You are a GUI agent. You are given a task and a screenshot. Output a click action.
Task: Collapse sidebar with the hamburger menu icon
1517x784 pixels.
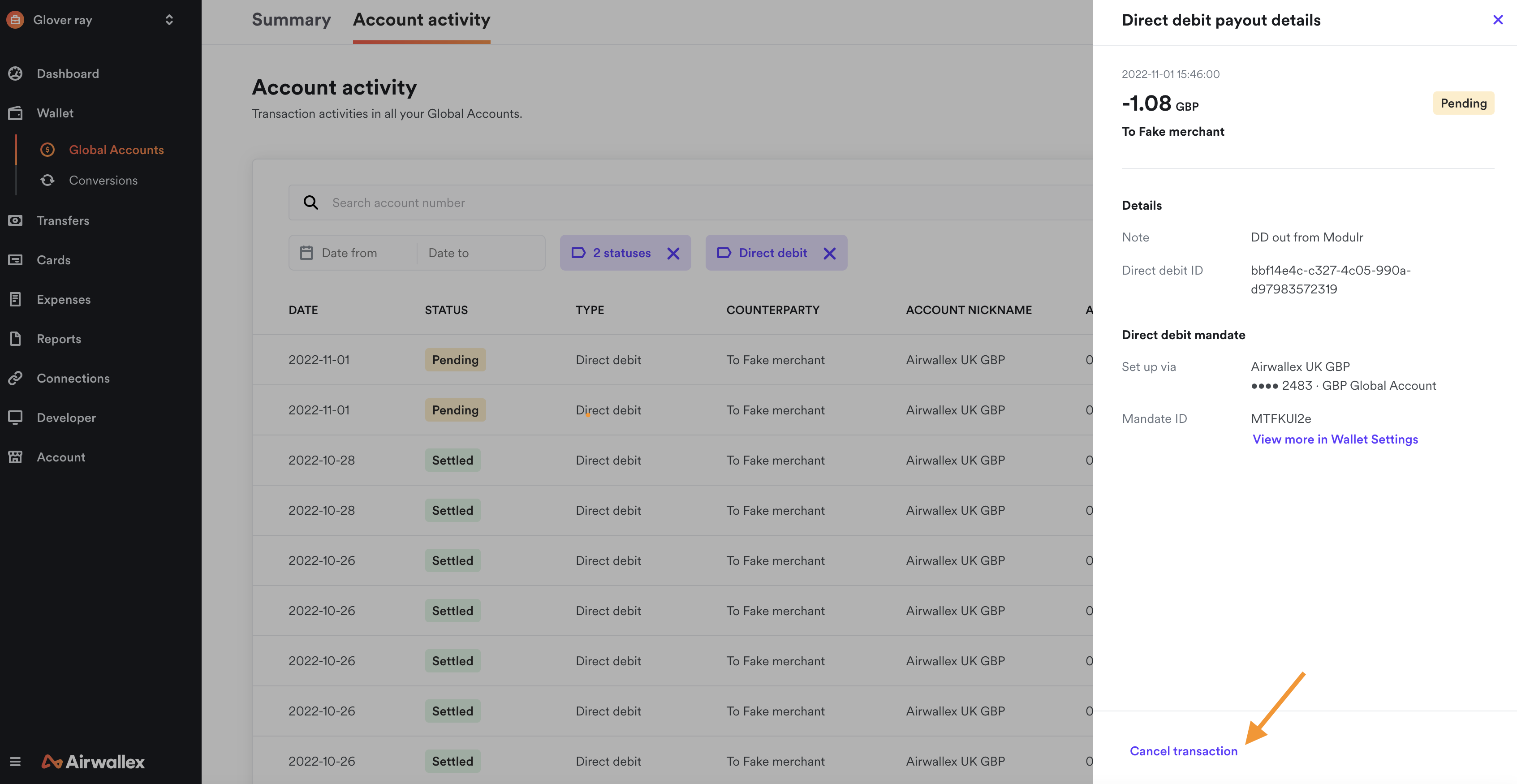tap(15, 762)
